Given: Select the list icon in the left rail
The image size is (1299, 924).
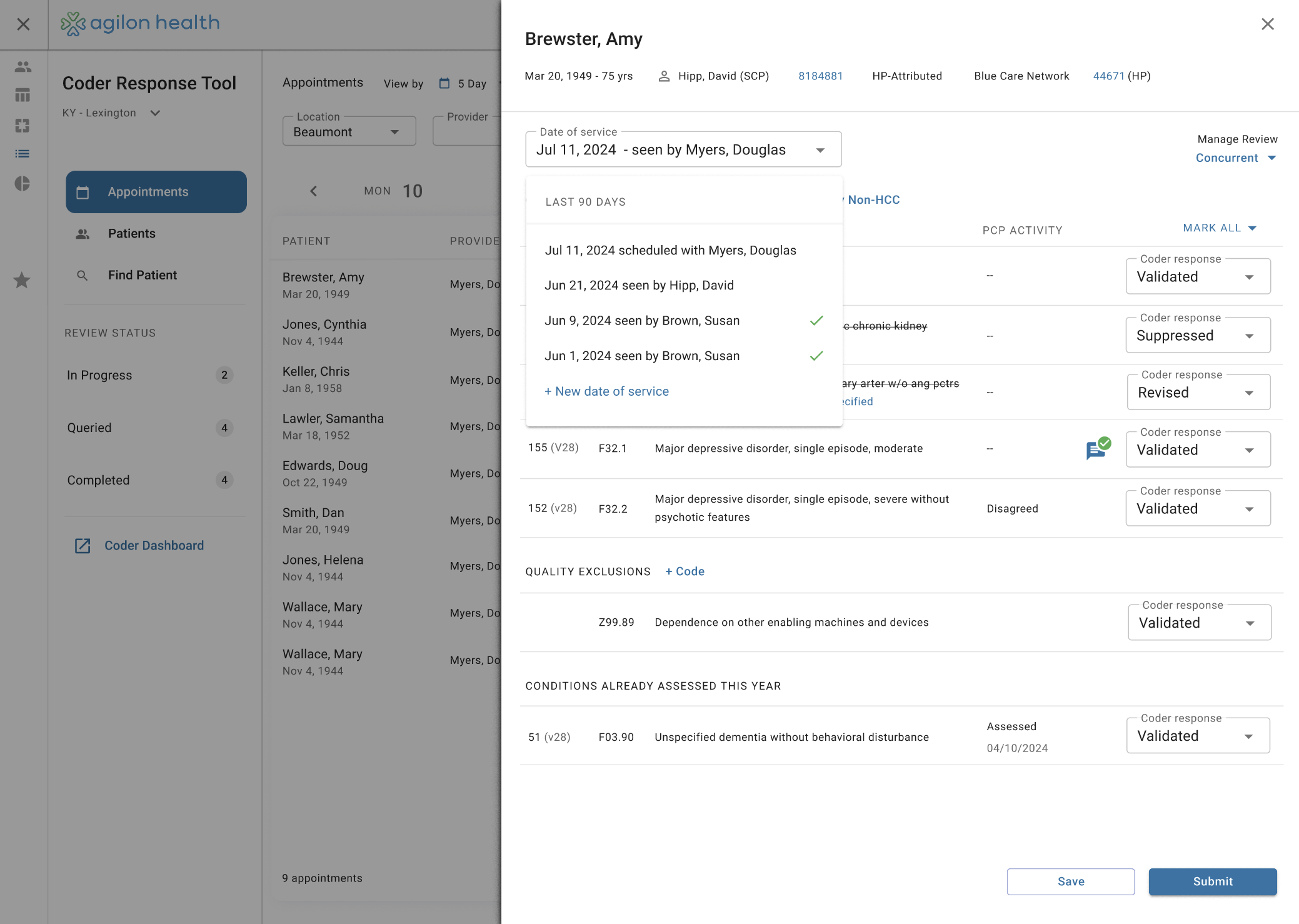Looking at the screenshot, I should click(23, 154).
